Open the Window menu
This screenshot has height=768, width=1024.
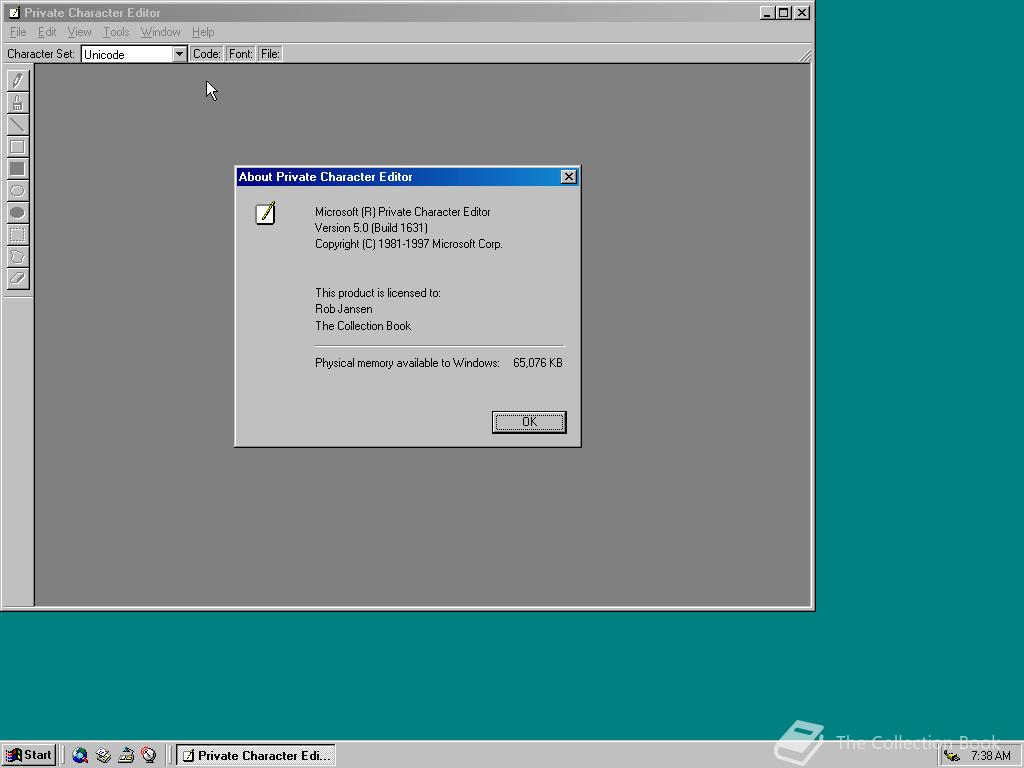click(160, 32)
